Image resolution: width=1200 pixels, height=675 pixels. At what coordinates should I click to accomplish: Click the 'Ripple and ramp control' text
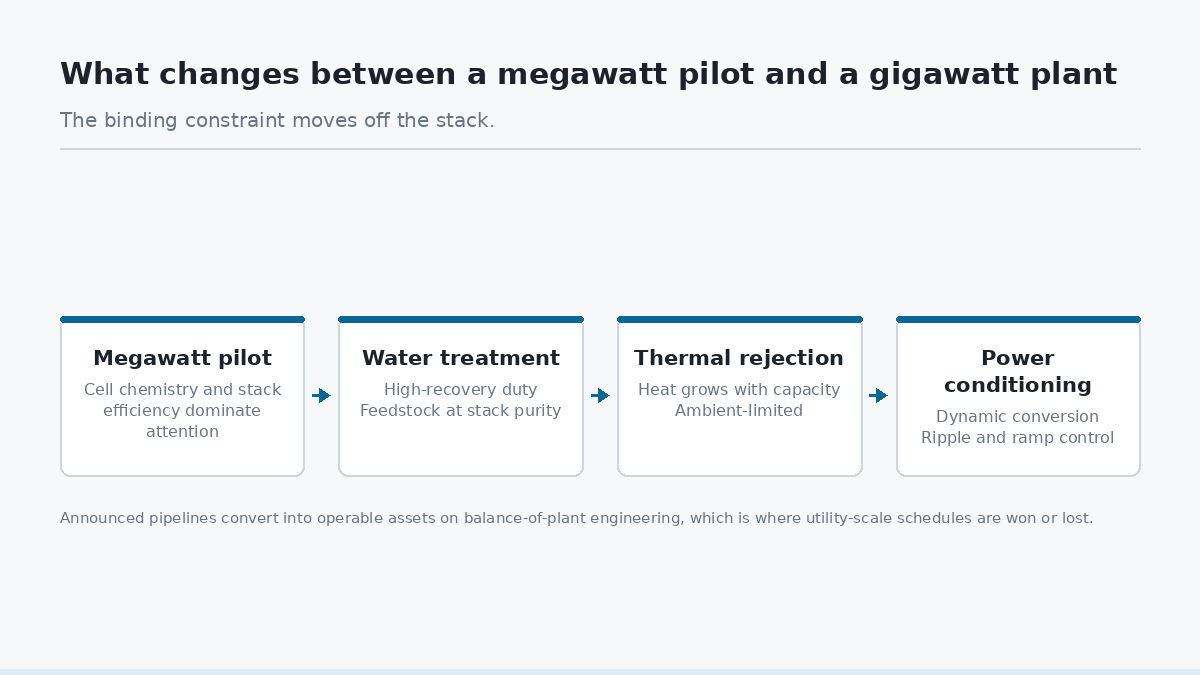point(1018,438)
